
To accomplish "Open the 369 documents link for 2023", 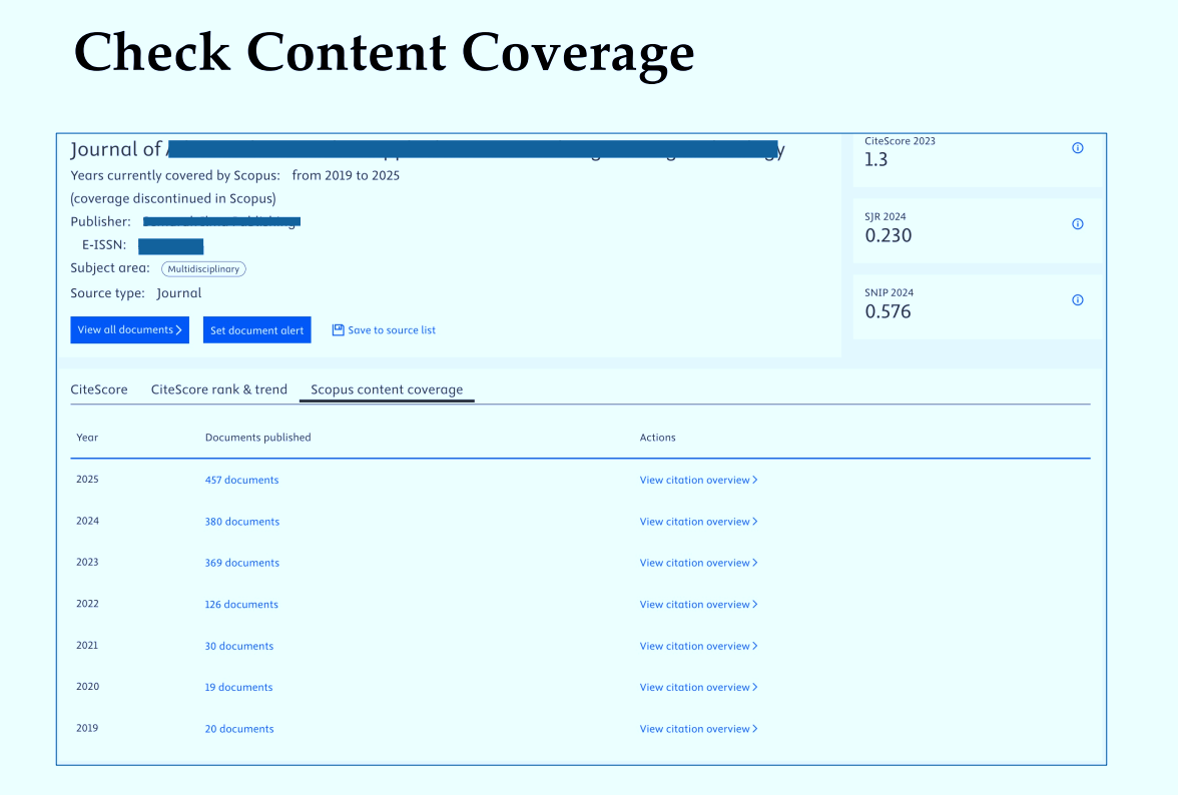I will pos(242,563).
